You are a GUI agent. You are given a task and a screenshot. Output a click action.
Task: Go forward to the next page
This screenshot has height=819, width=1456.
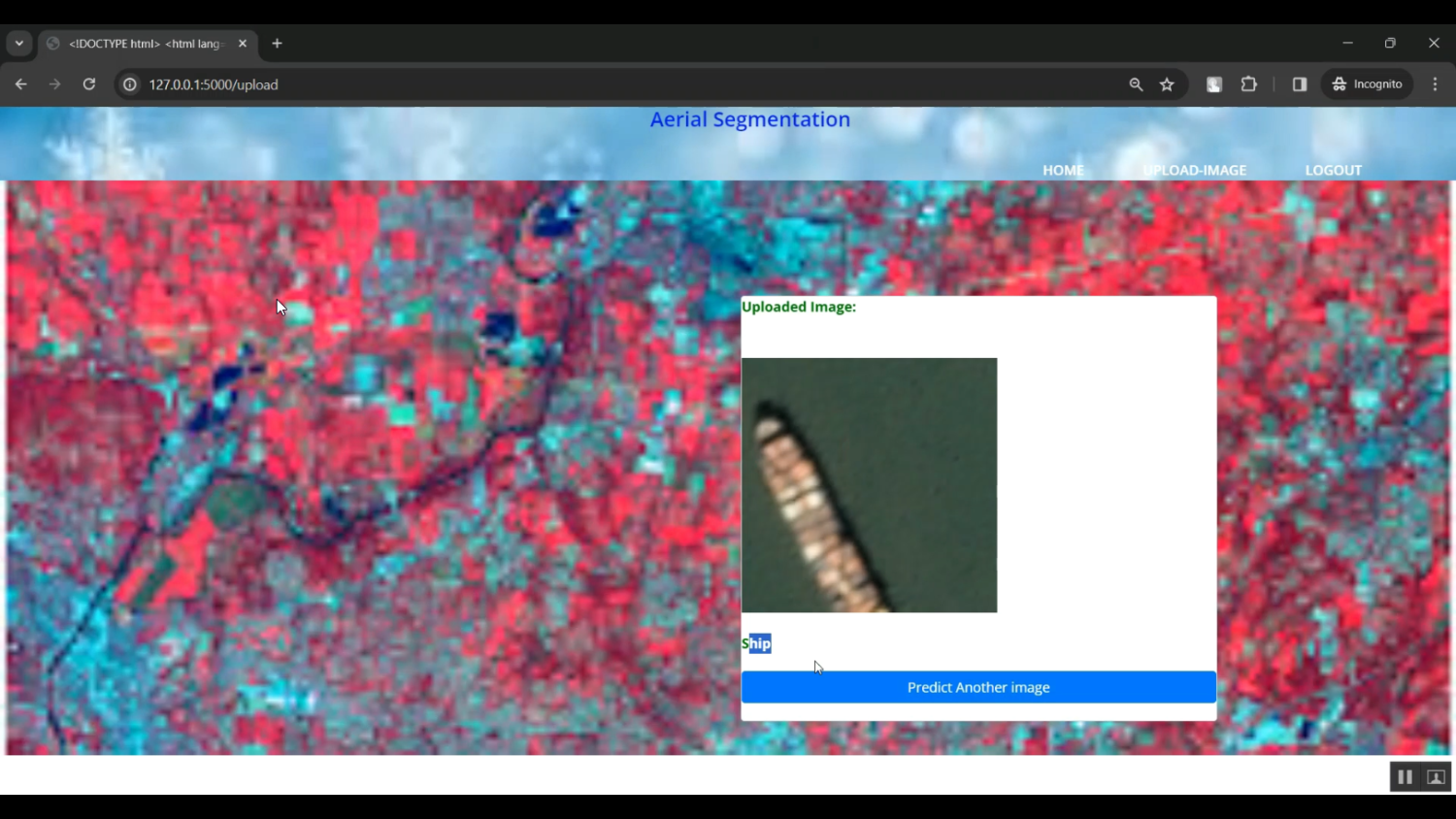(55, 84)
